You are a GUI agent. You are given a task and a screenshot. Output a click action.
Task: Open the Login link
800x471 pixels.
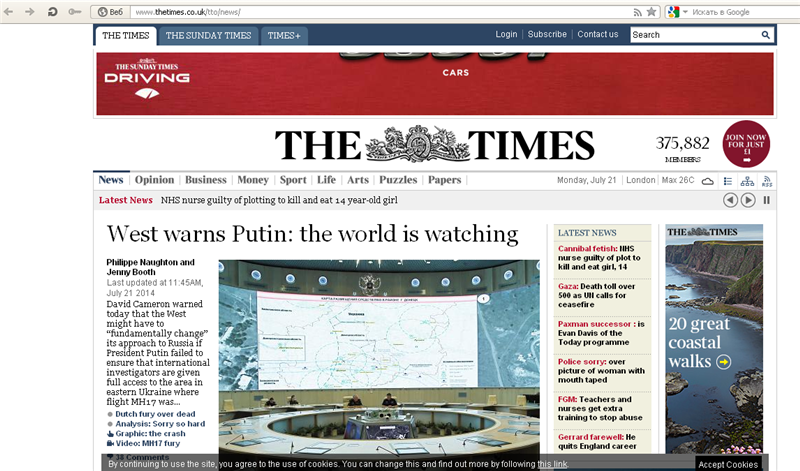[506, 34]
